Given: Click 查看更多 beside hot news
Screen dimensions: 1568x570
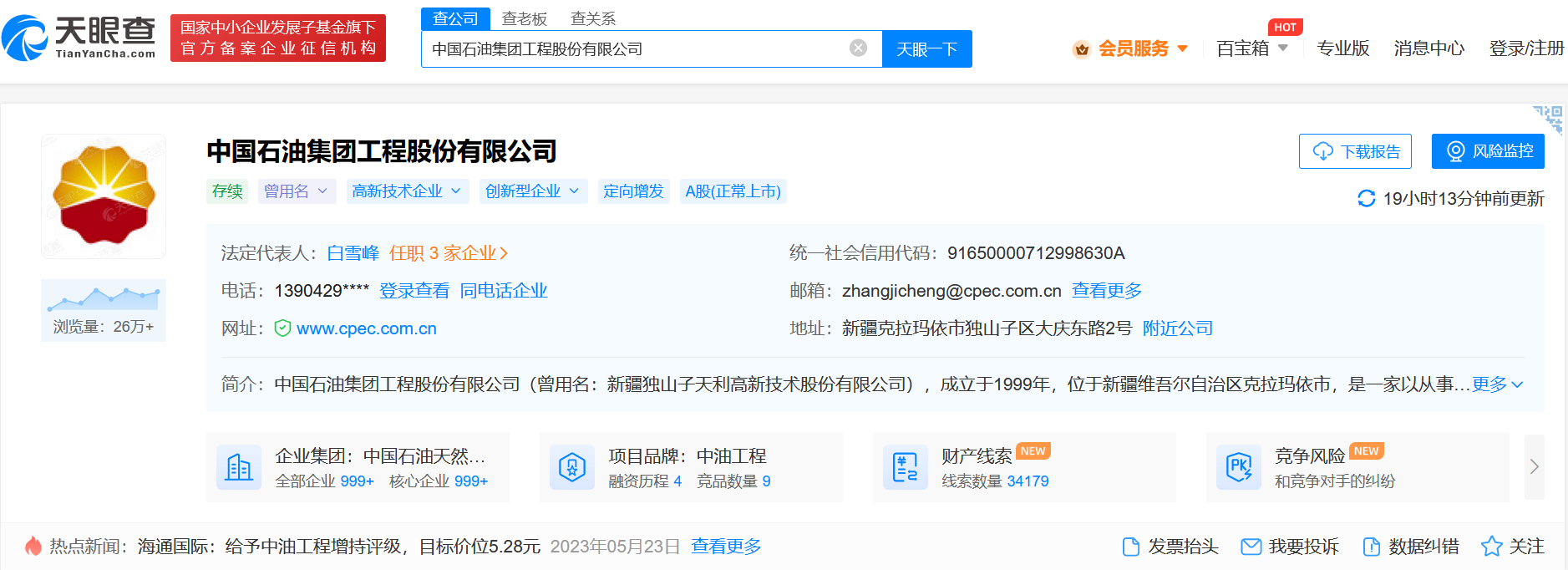Looking at the screenshot, I should (x=726, y=547).
